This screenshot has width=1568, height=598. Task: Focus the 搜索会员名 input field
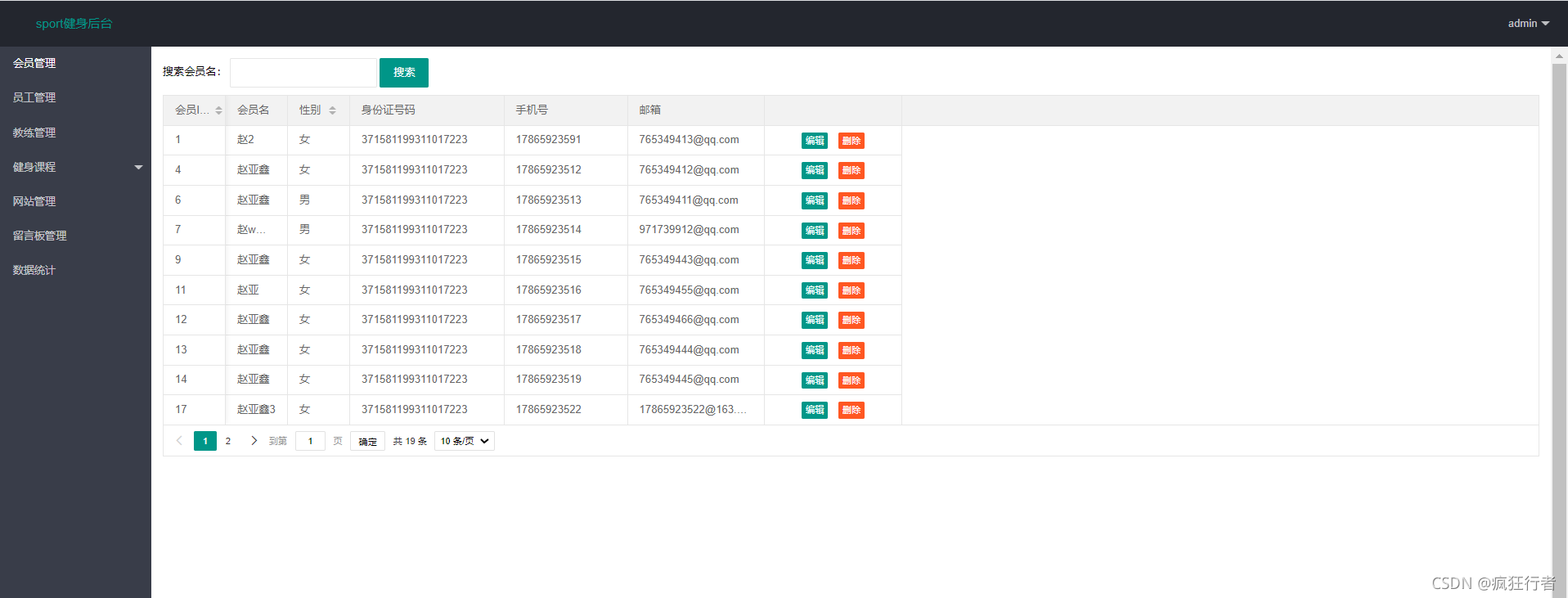pyautogui.click(x=303, y=72)
